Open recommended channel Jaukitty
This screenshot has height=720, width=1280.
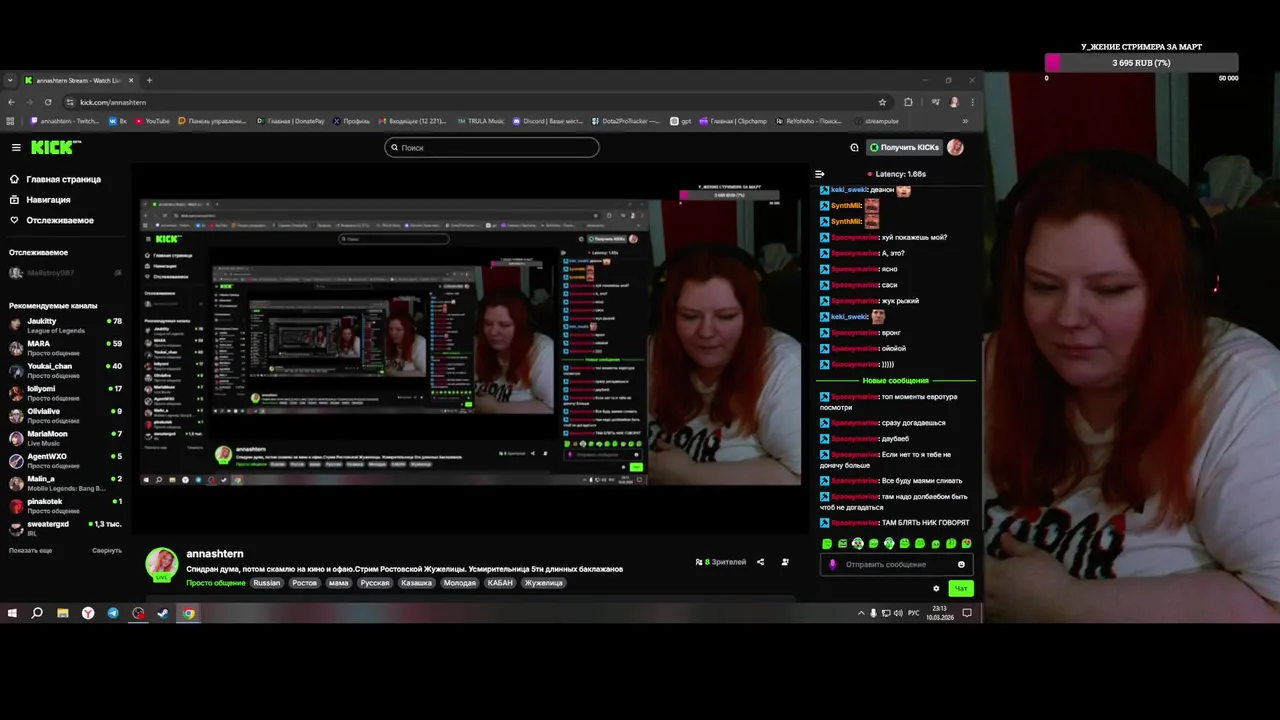(65, 325)
